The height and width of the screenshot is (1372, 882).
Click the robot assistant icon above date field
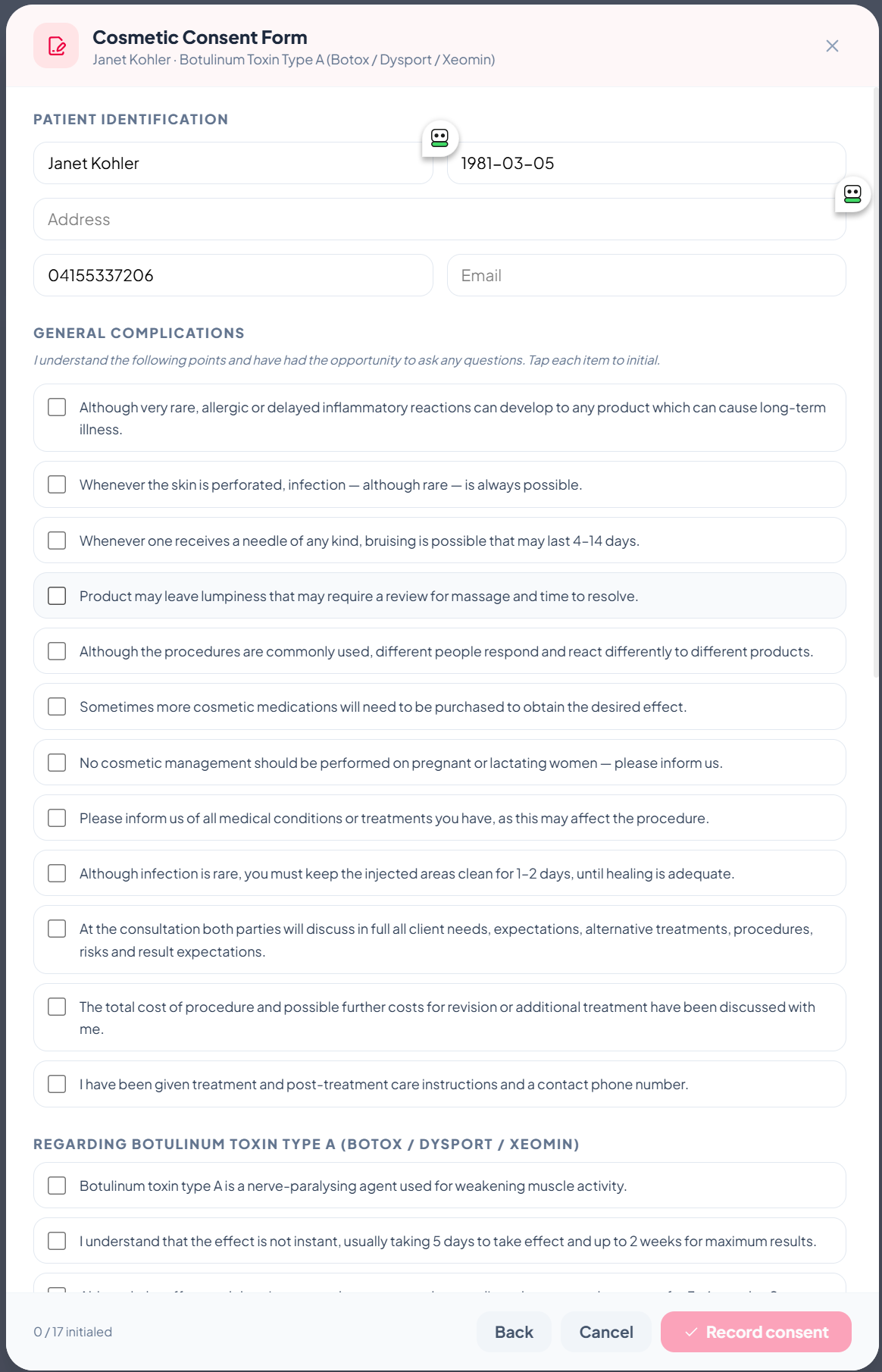[x=439, y=138]
